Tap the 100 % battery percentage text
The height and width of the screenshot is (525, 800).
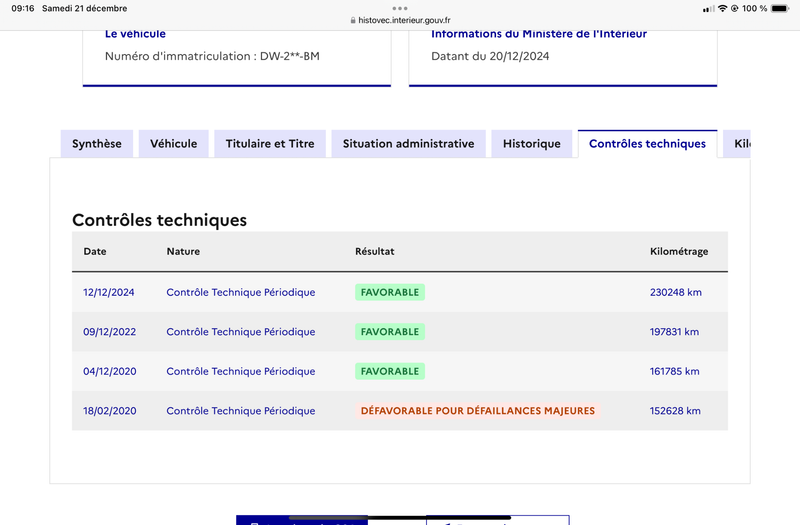point(755,8)
